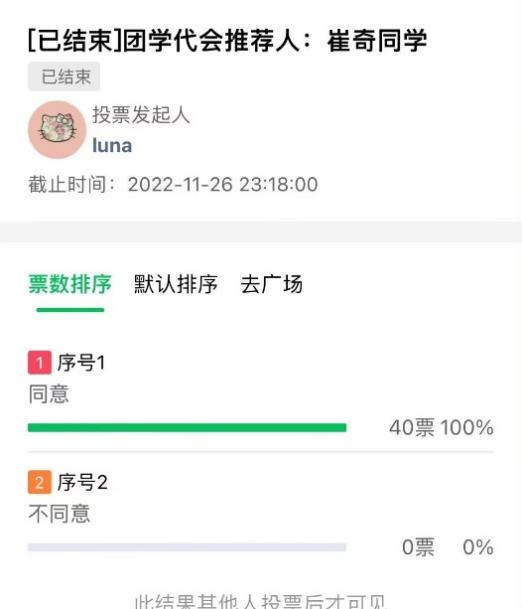Open the Hello Kitty avatar of luna
Viewport: 522px width, 609px height.
click(x=57, y=130)
